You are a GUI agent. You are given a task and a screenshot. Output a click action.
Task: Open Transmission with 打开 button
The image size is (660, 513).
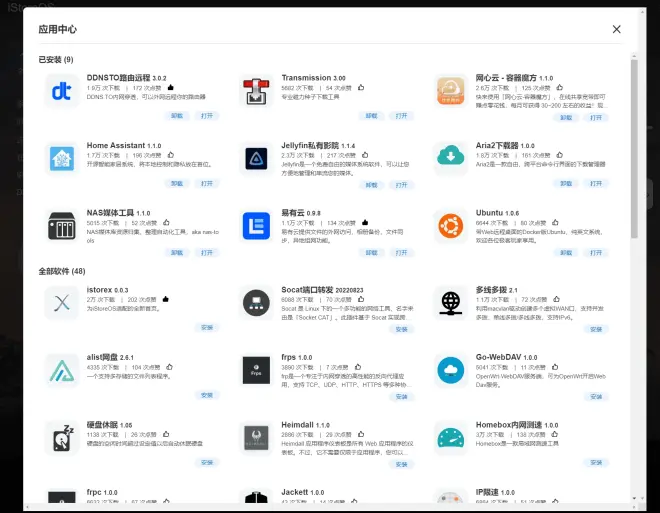coord(401,116)
